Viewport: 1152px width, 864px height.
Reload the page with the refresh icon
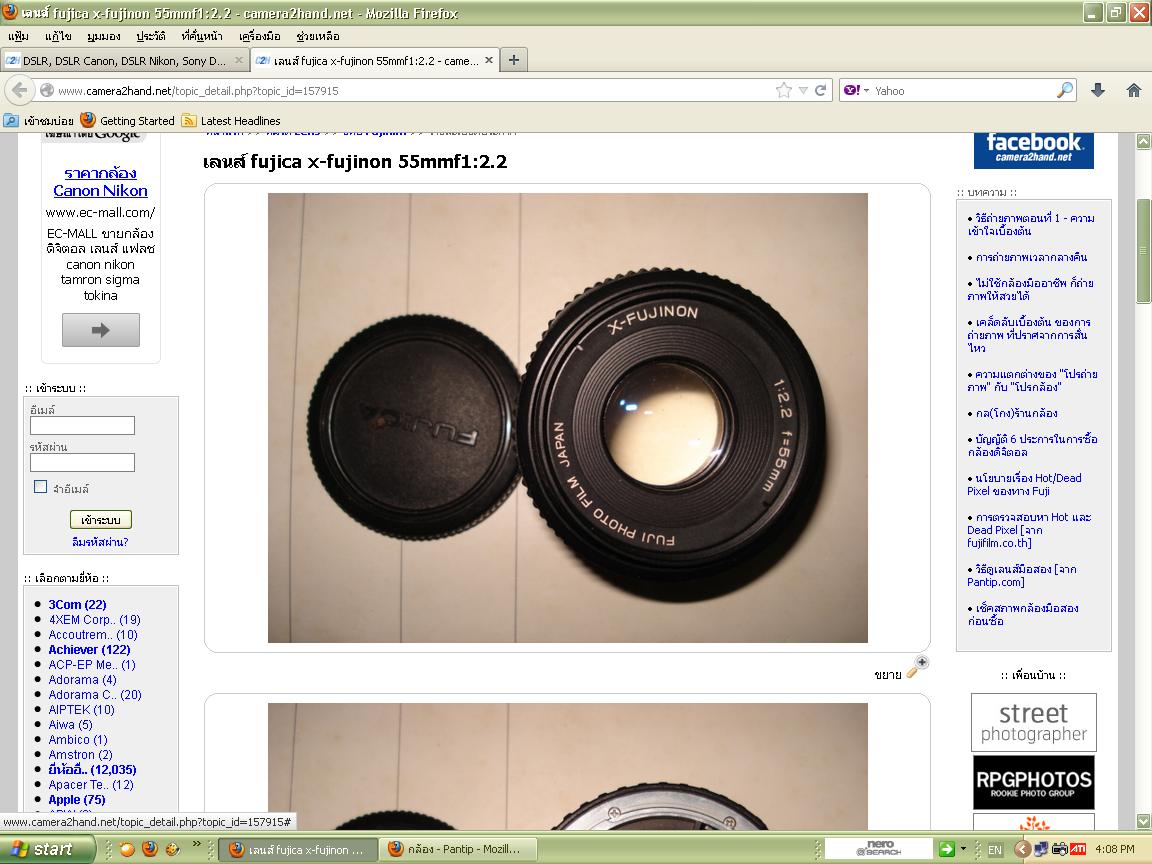tap(821, 90)
